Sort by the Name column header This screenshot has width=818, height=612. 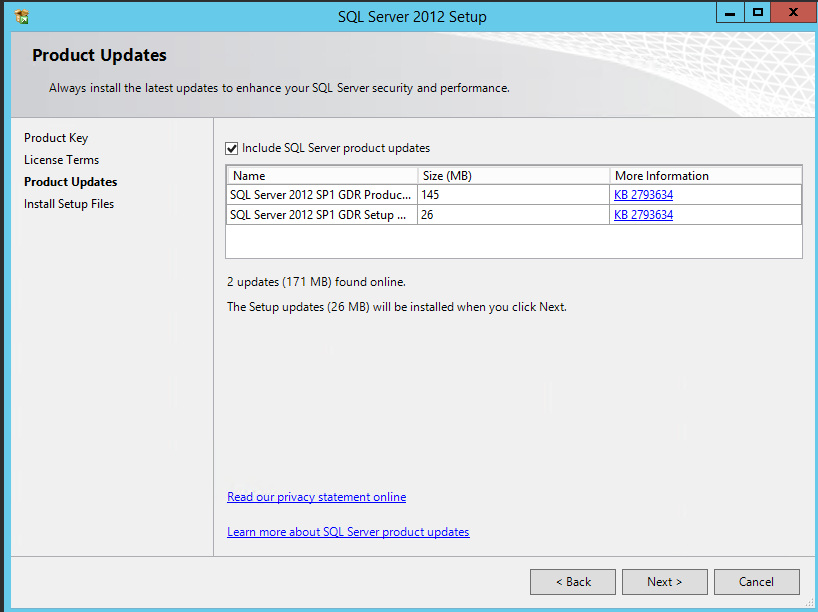(x=322, y=175)
